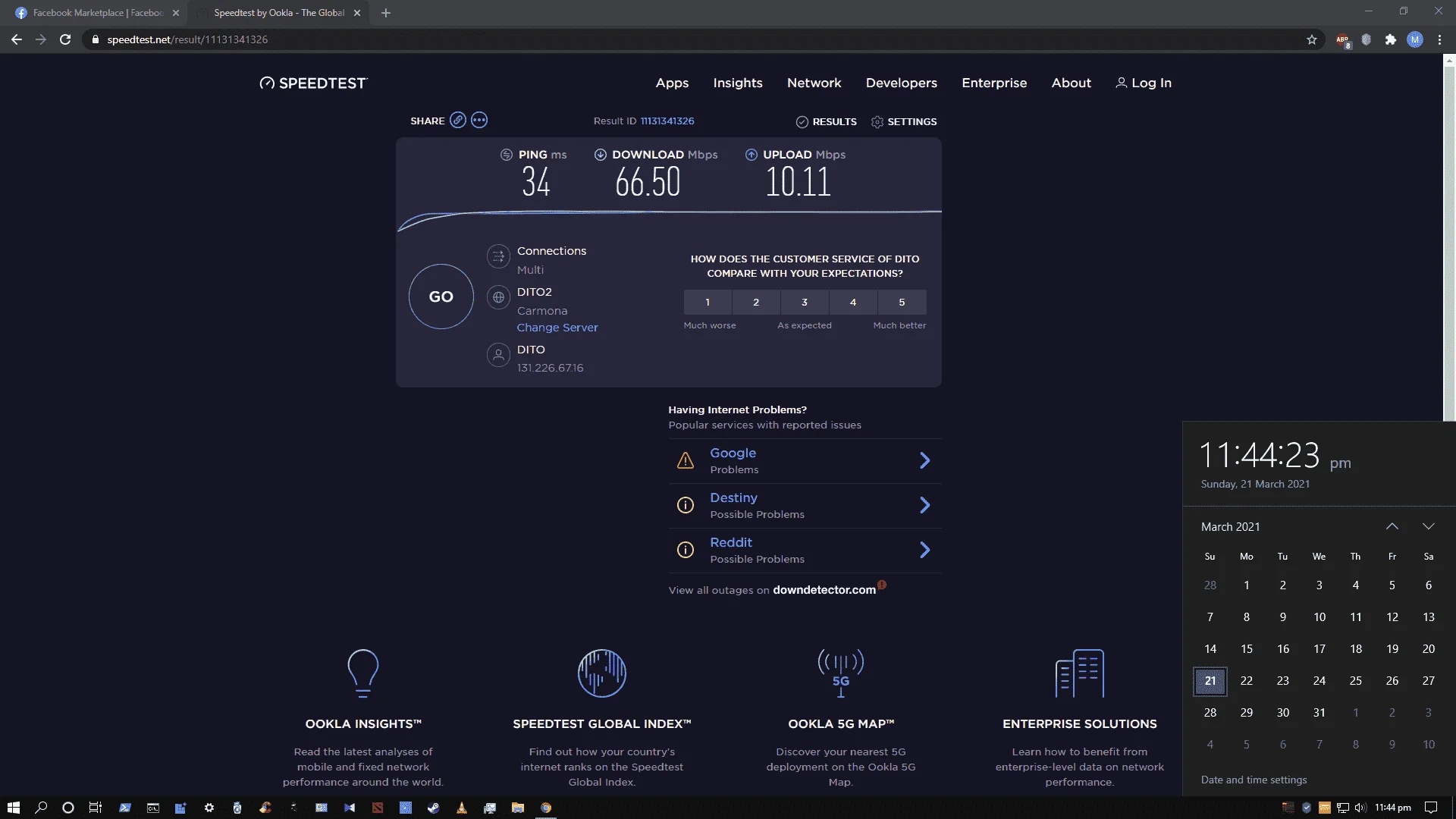
Task: Open Date and time settings
Action: point(1254,780)
